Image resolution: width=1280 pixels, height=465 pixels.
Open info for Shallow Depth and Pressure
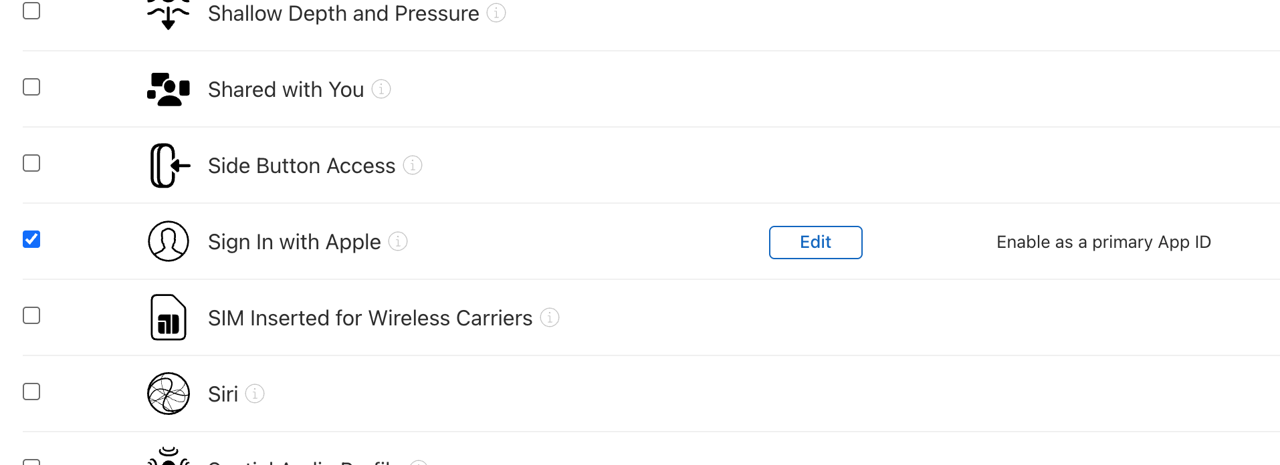[496, 14]
